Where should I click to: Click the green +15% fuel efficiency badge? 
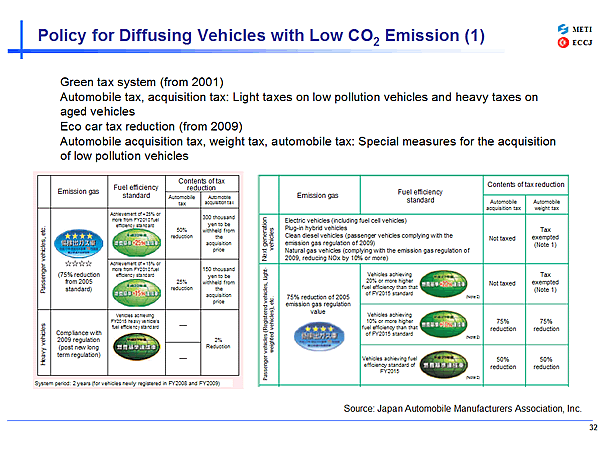(136, 293)
